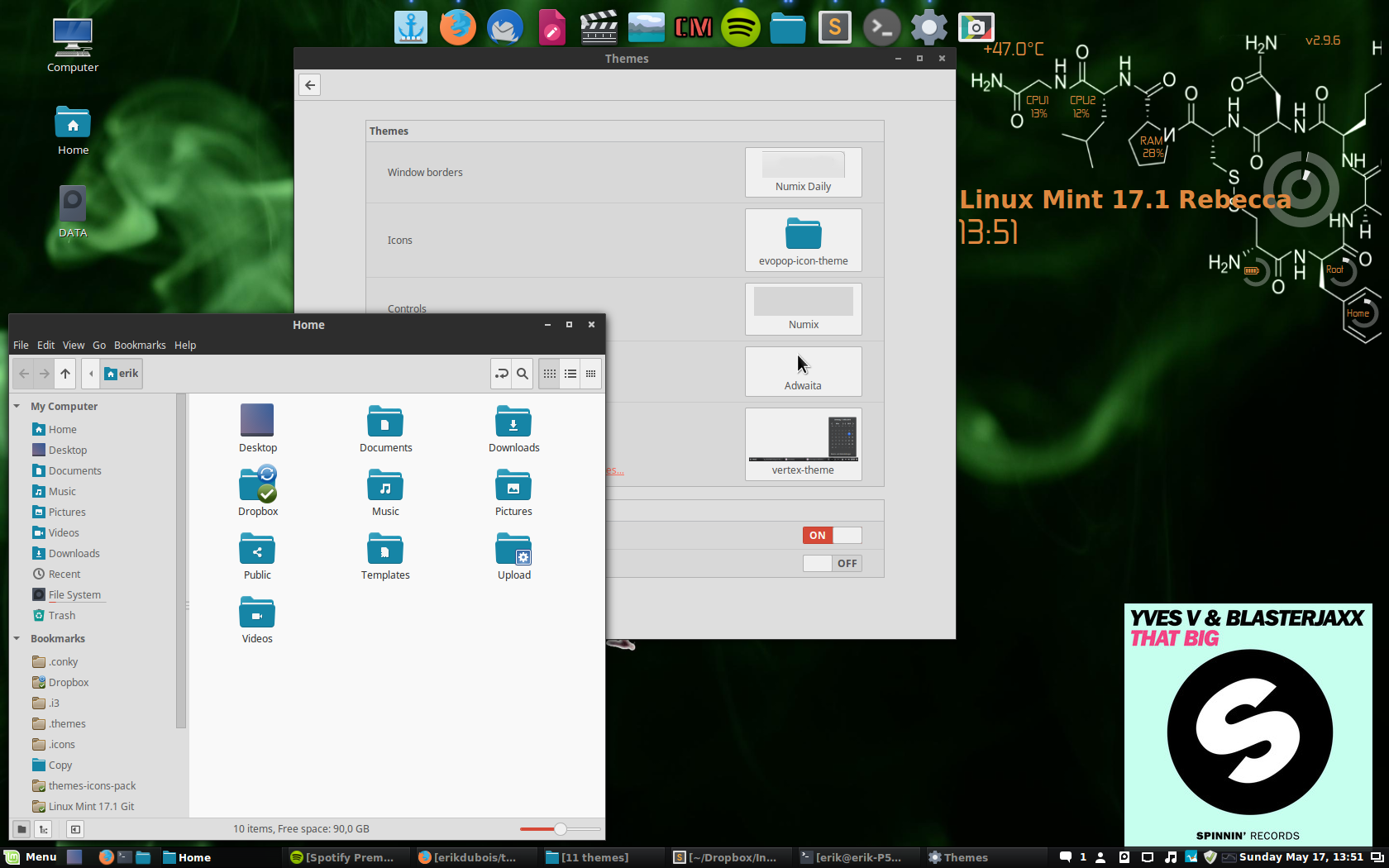Launch the red CM application from dock
1389x868 pixels.
[693, 27]
